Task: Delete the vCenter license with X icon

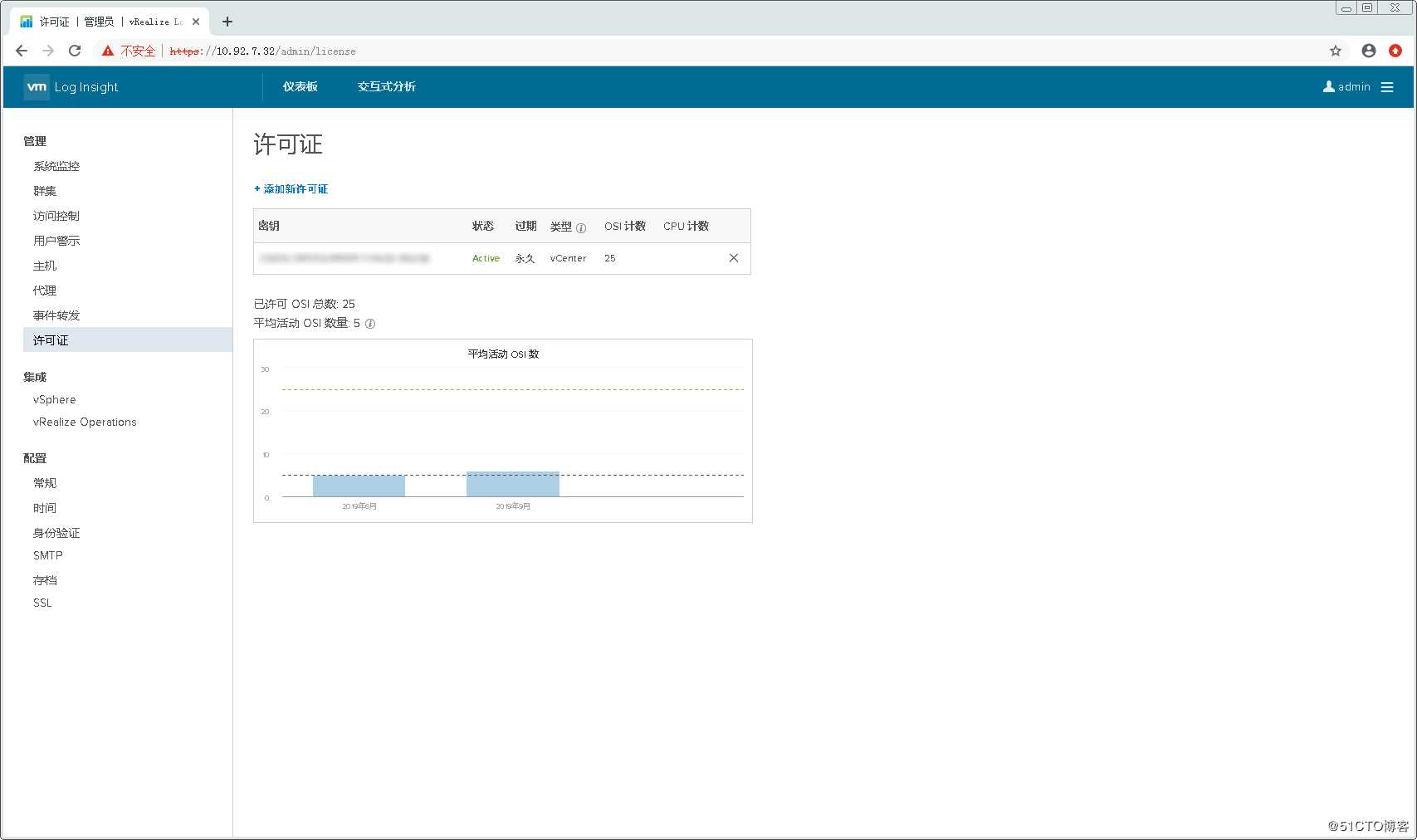Action: pyautogui.click(x=734, y=258)
